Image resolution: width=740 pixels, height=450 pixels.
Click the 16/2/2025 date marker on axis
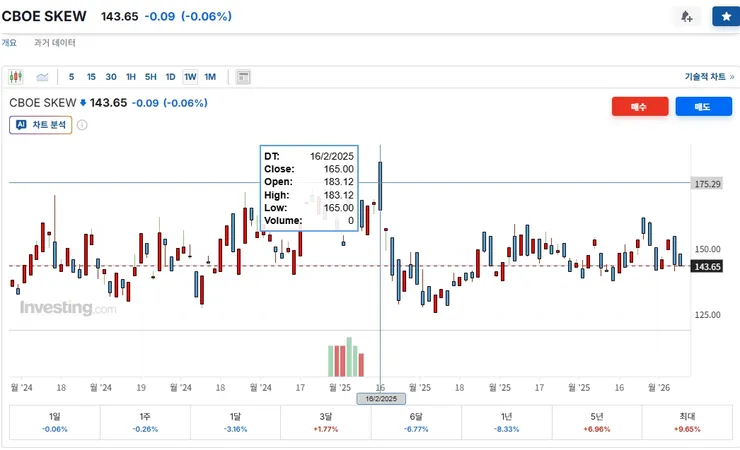381,399
